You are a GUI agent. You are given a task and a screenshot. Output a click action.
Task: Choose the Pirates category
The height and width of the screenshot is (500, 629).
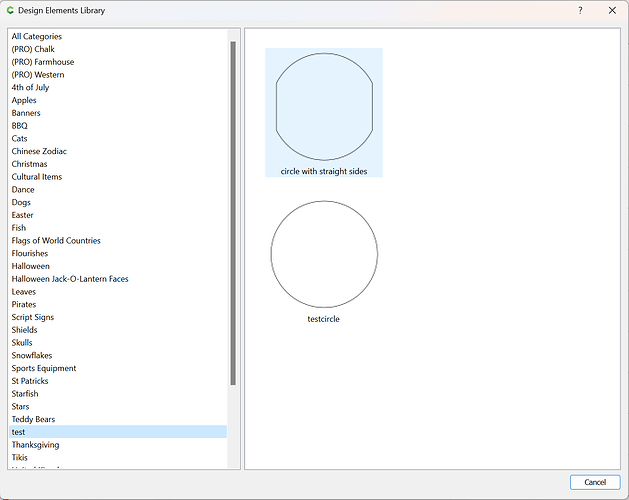click(x=118, y=305)
